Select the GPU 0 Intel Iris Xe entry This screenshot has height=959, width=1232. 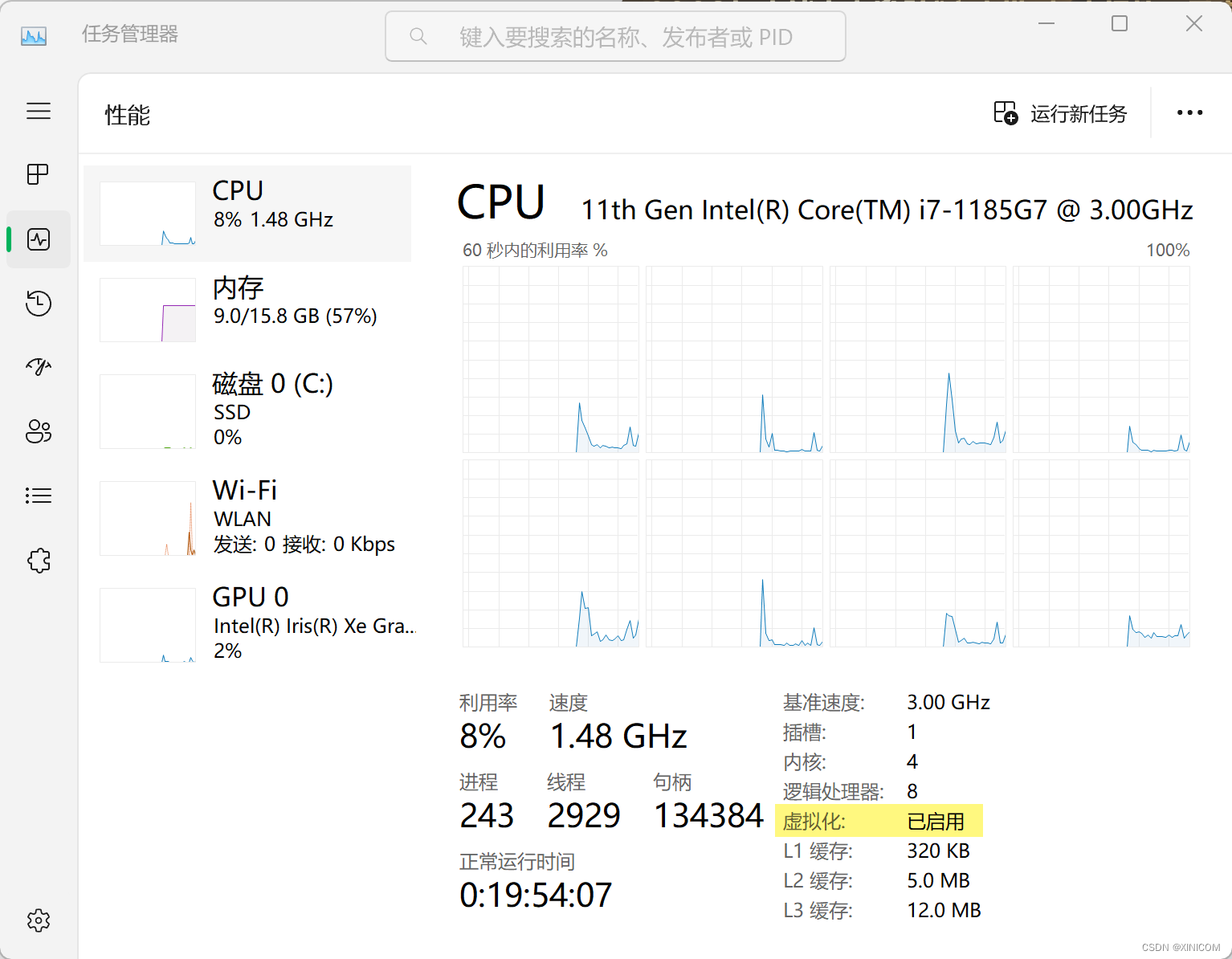click(x=247, y=625)
